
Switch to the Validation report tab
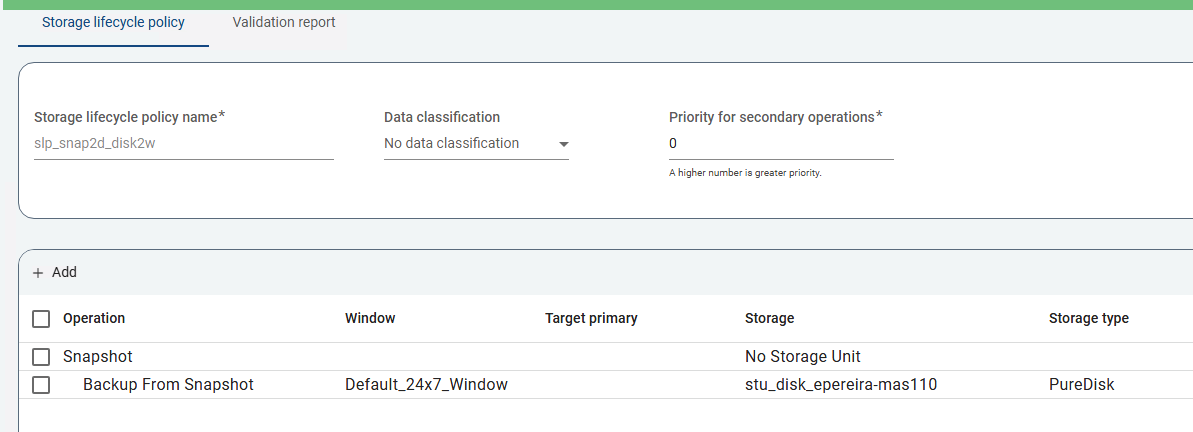(284, 22)
